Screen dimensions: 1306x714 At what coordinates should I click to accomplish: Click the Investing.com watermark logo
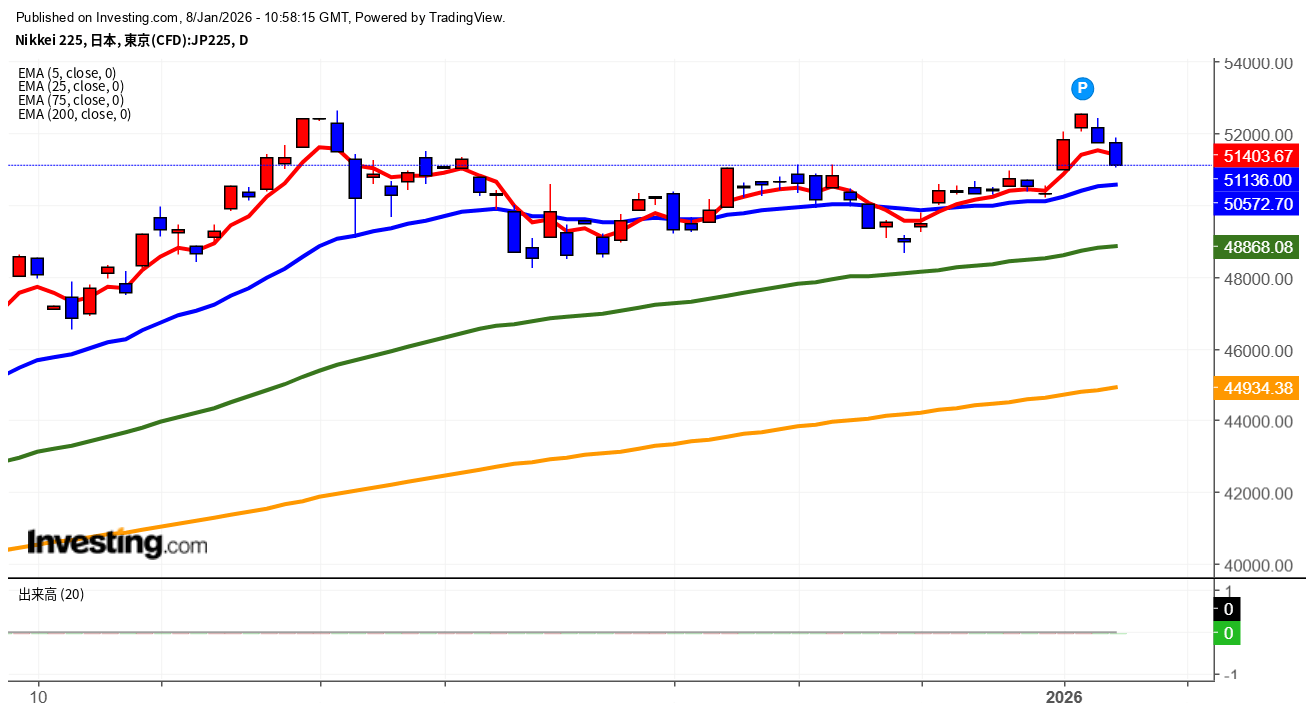(117, 543)
